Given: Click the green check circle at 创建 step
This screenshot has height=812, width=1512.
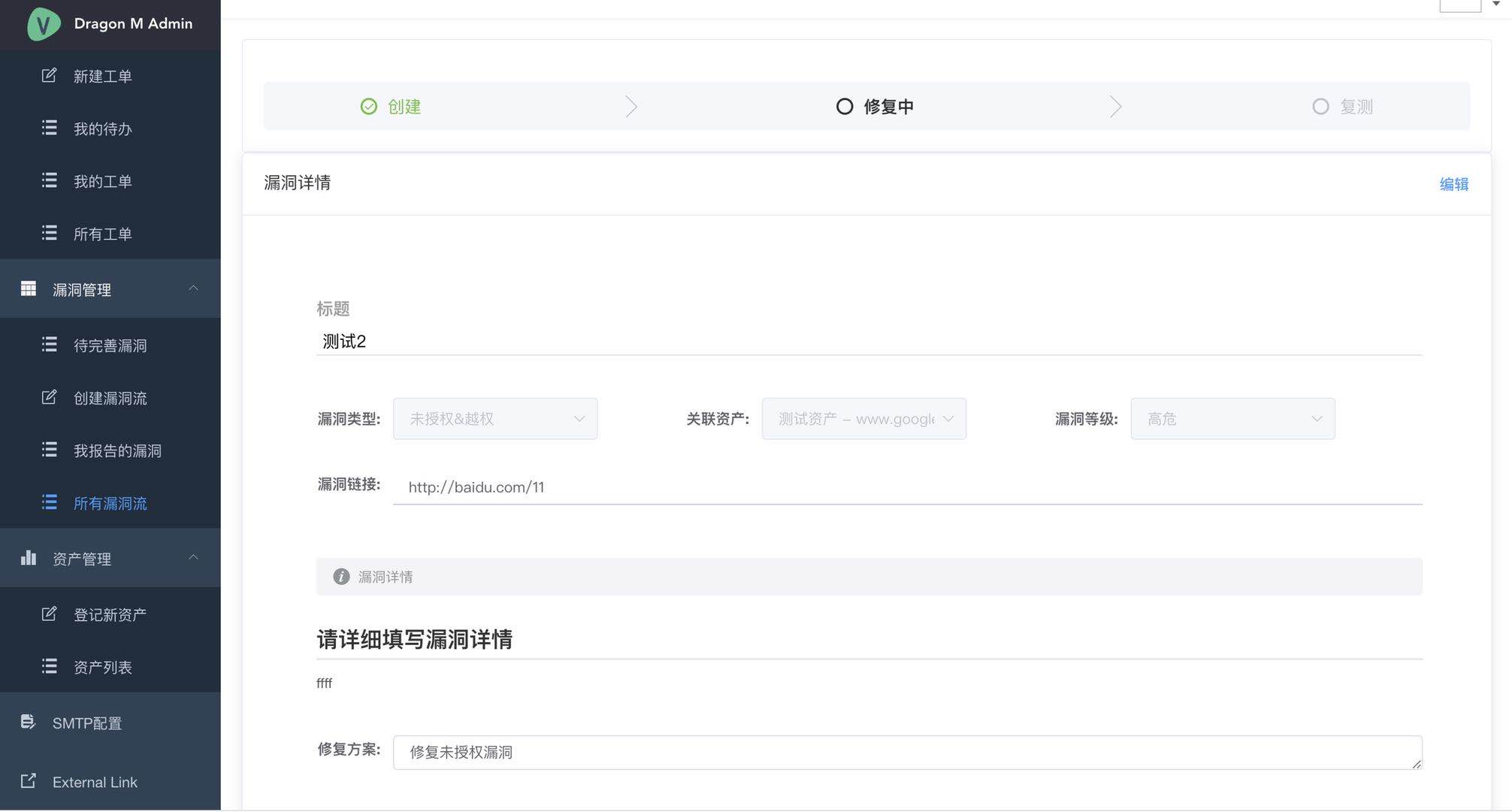Looking at the screenshot, I should (x=368, y=107).
